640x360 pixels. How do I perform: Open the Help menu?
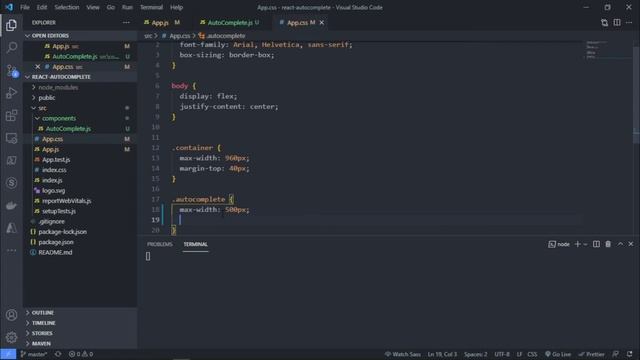point(176,7)
